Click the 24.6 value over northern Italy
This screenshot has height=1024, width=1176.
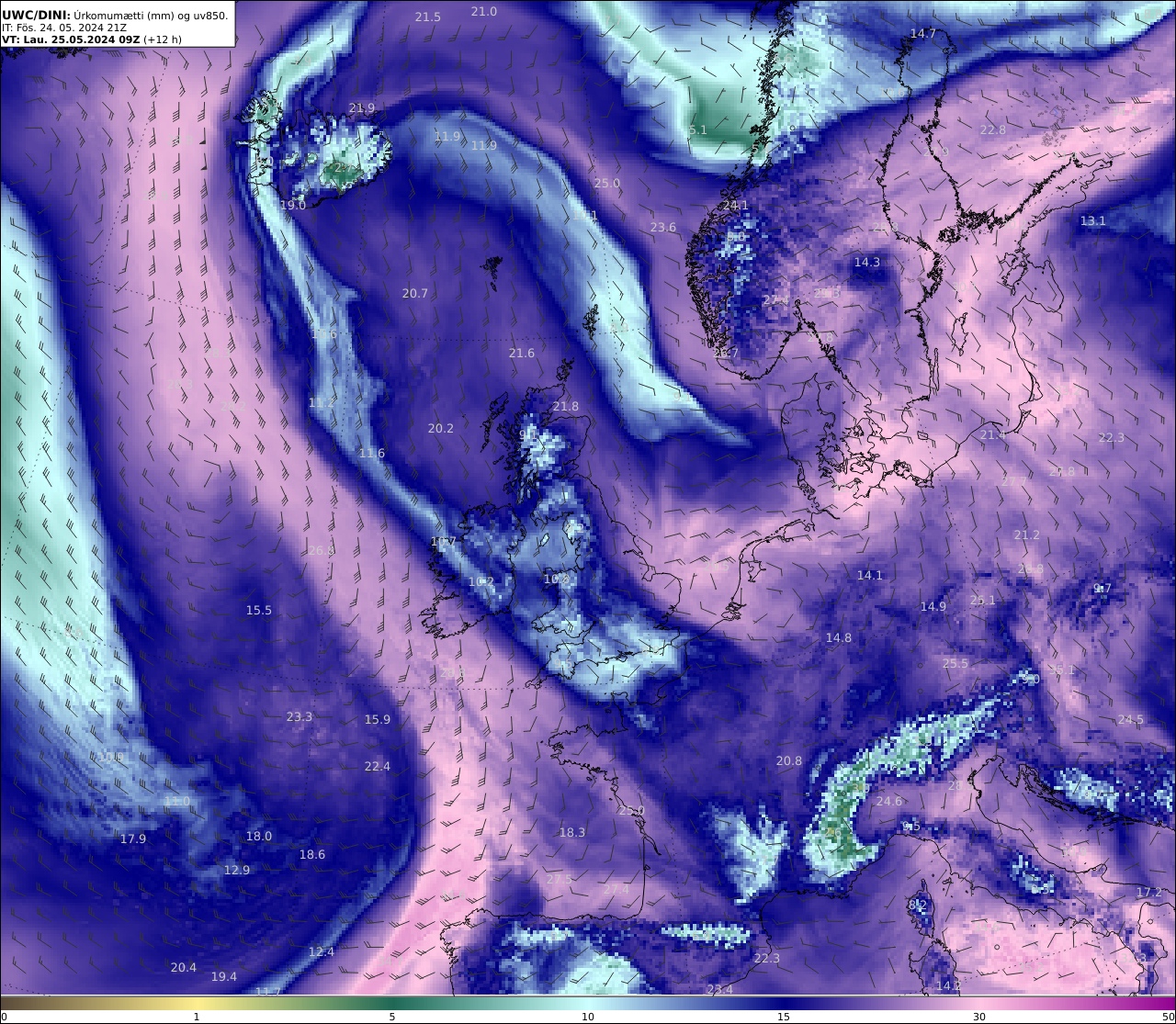point(889,801)
